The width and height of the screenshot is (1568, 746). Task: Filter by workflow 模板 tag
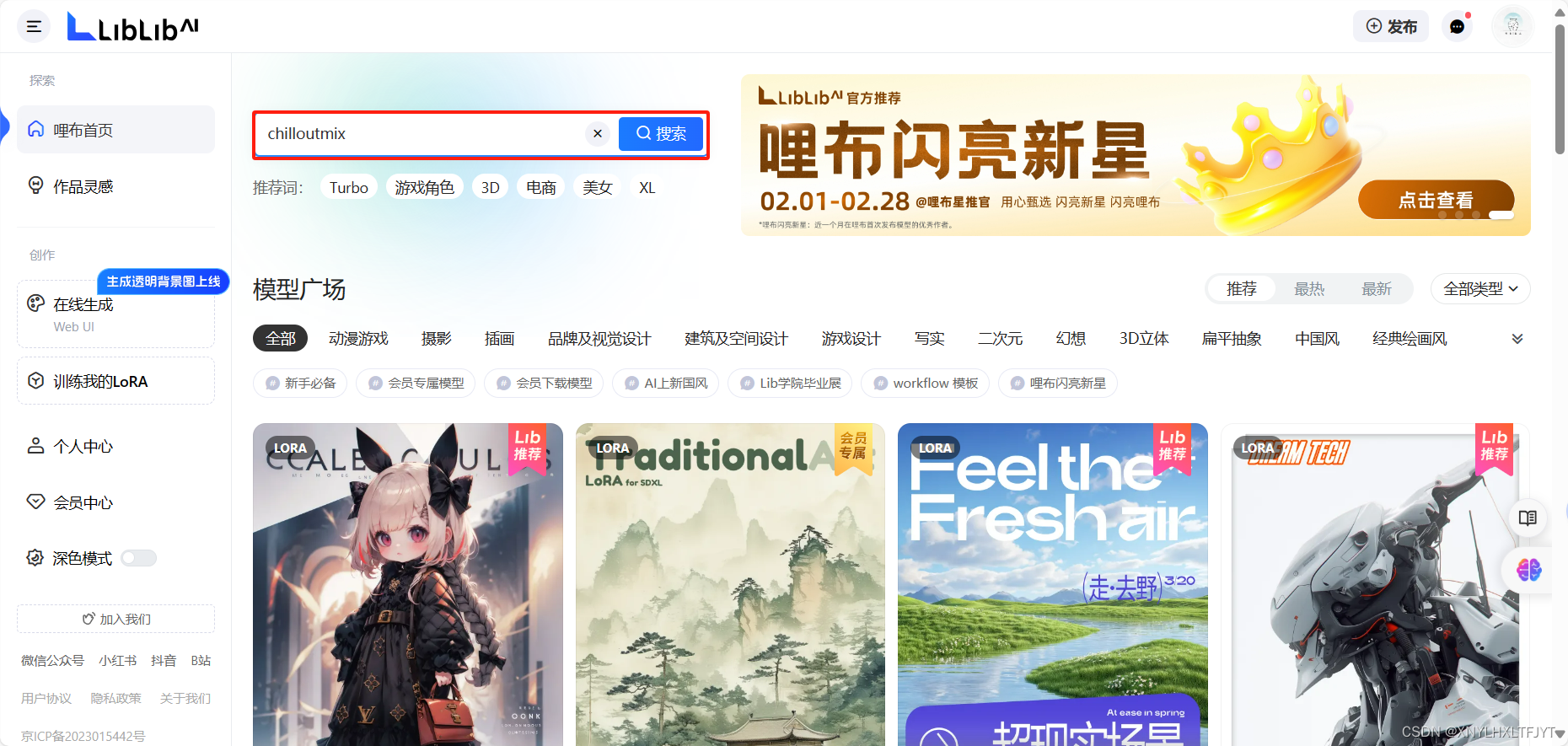tap(925, 383)
